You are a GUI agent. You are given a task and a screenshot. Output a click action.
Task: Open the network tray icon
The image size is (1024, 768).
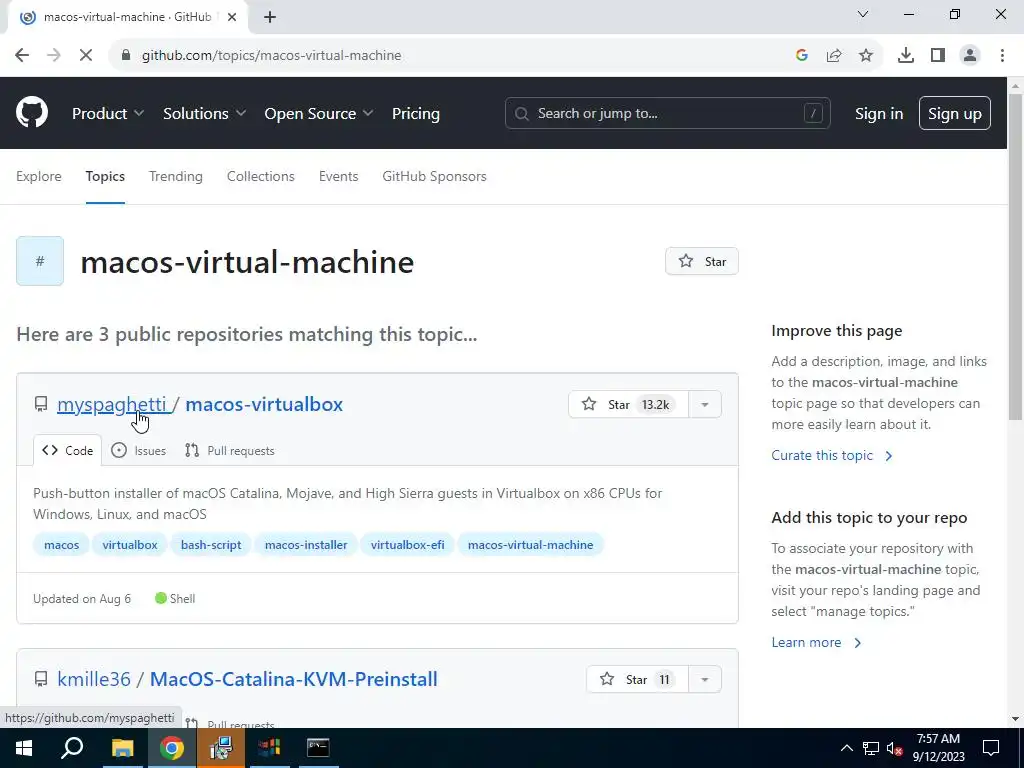(x=871, y=748)
